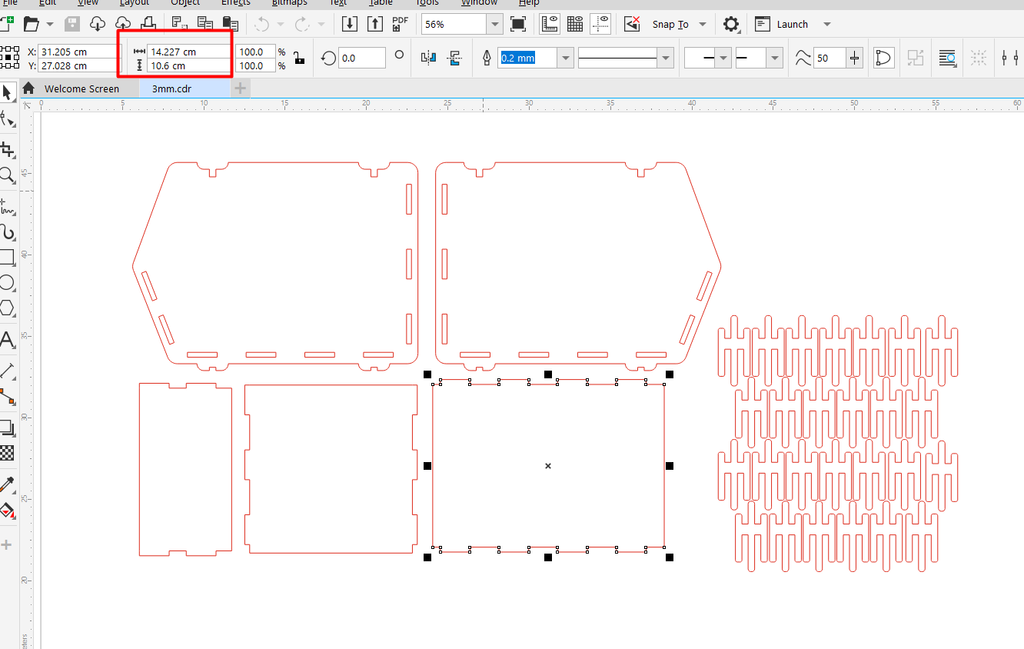Select object origin anchor grid

point(10,57)
